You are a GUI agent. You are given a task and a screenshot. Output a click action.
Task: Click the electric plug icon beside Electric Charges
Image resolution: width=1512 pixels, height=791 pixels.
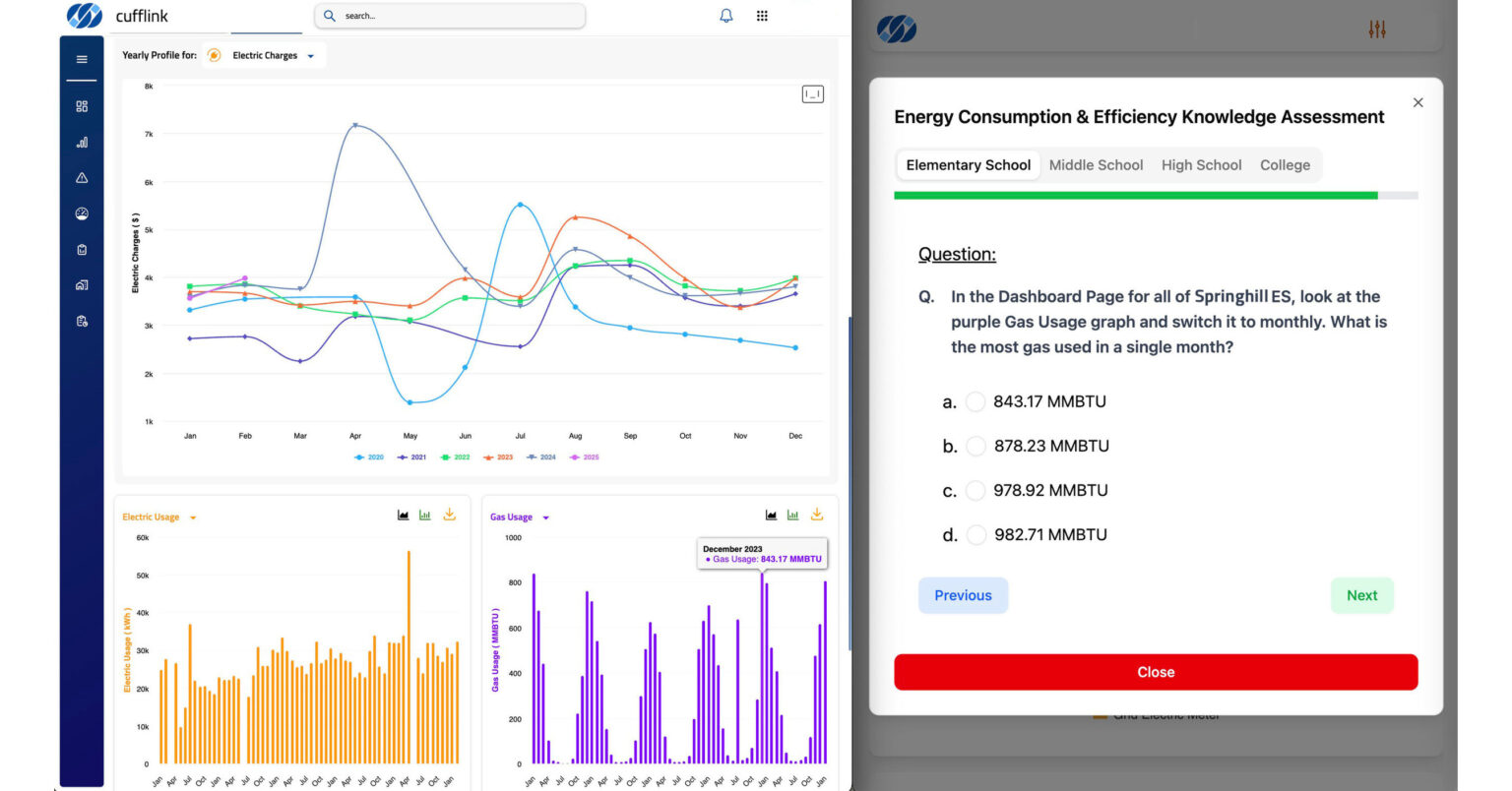coord(214,55)
